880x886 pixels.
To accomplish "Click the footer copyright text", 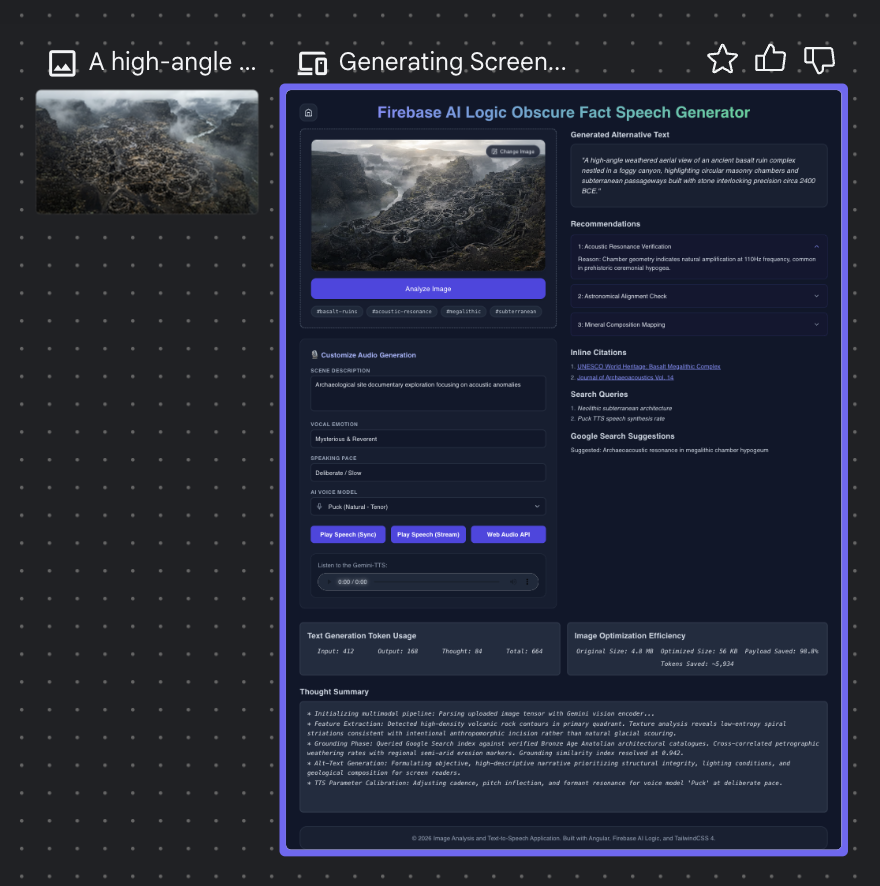I will point(563,839).
